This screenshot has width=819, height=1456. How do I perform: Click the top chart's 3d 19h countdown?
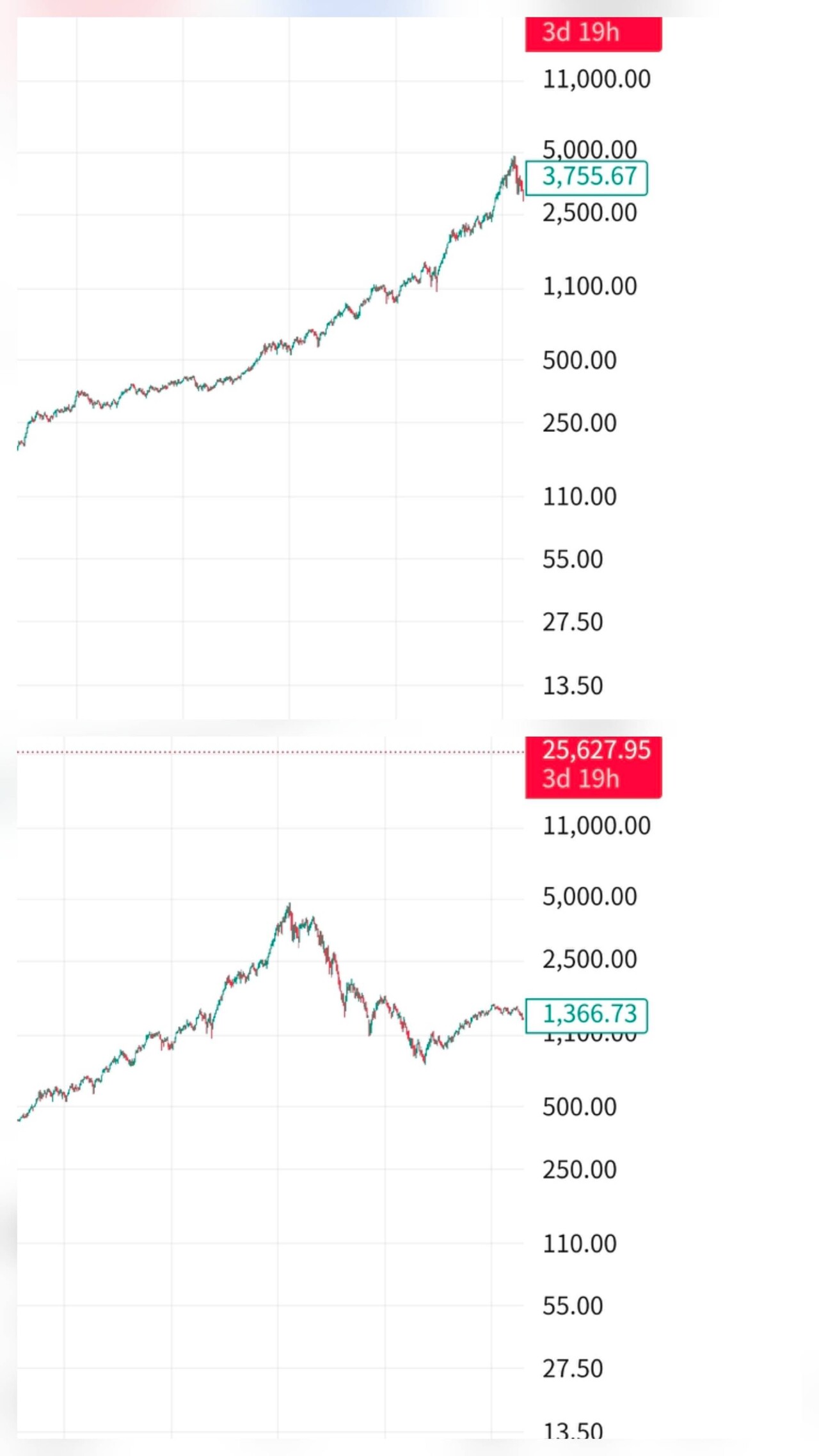pyautogui.click(x=581, y=33)
